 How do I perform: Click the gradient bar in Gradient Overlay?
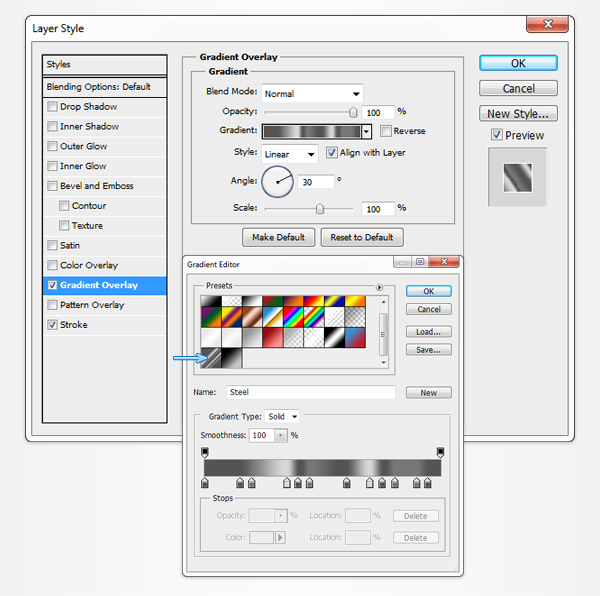pyautogui.click(x=312, y=132)
